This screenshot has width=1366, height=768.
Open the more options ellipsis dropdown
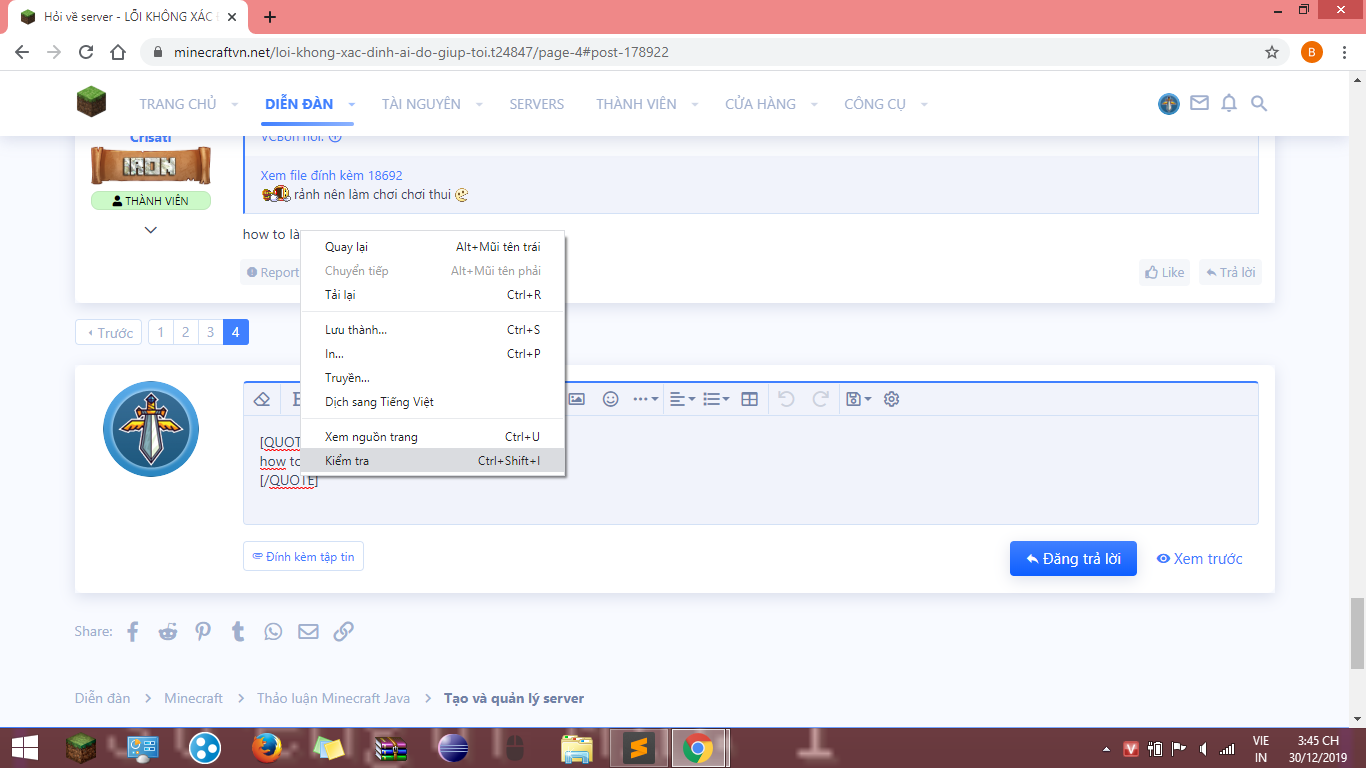tap(645, 399)
